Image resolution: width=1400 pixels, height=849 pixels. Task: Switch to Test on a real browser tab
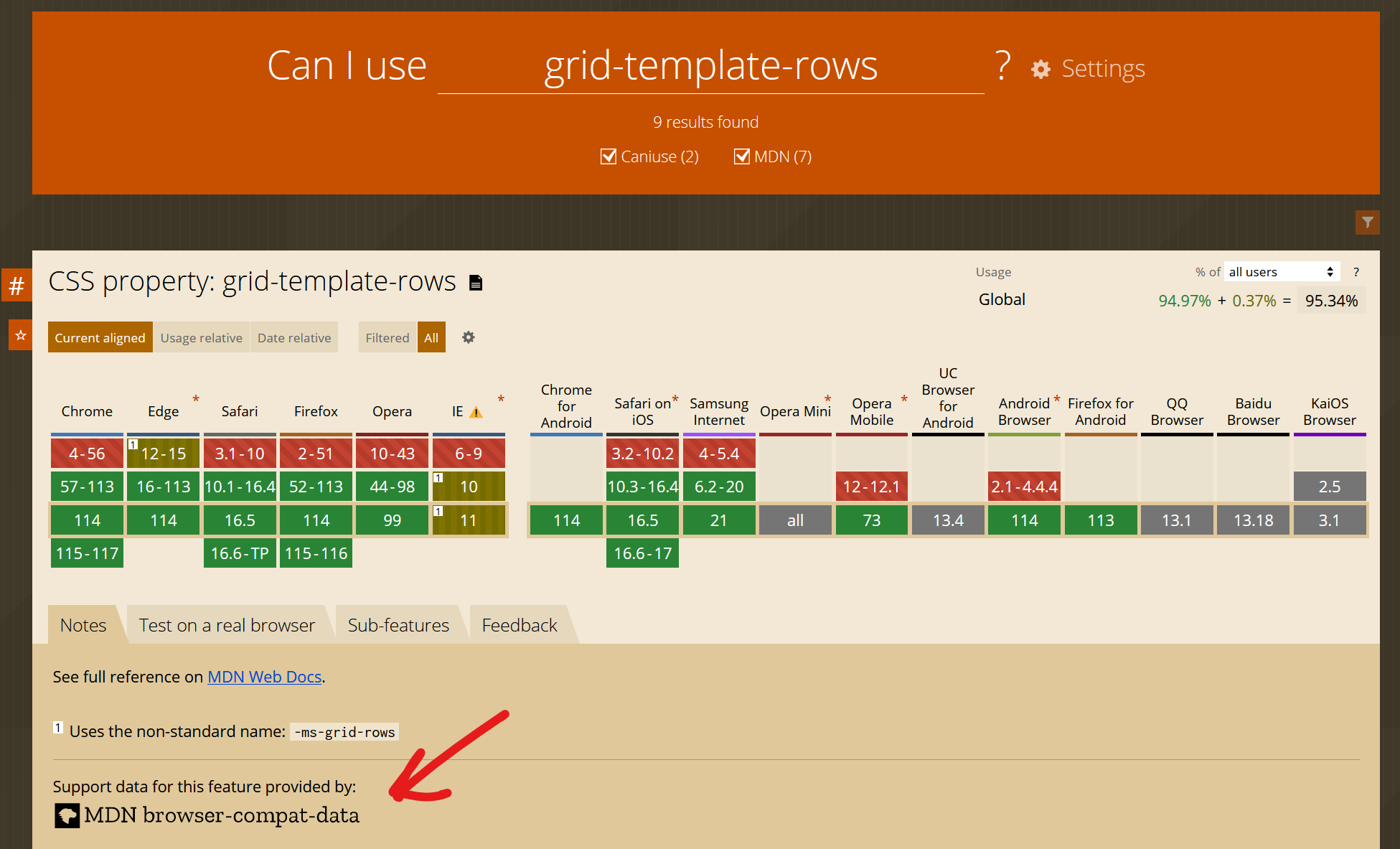(x=227, y=625)
